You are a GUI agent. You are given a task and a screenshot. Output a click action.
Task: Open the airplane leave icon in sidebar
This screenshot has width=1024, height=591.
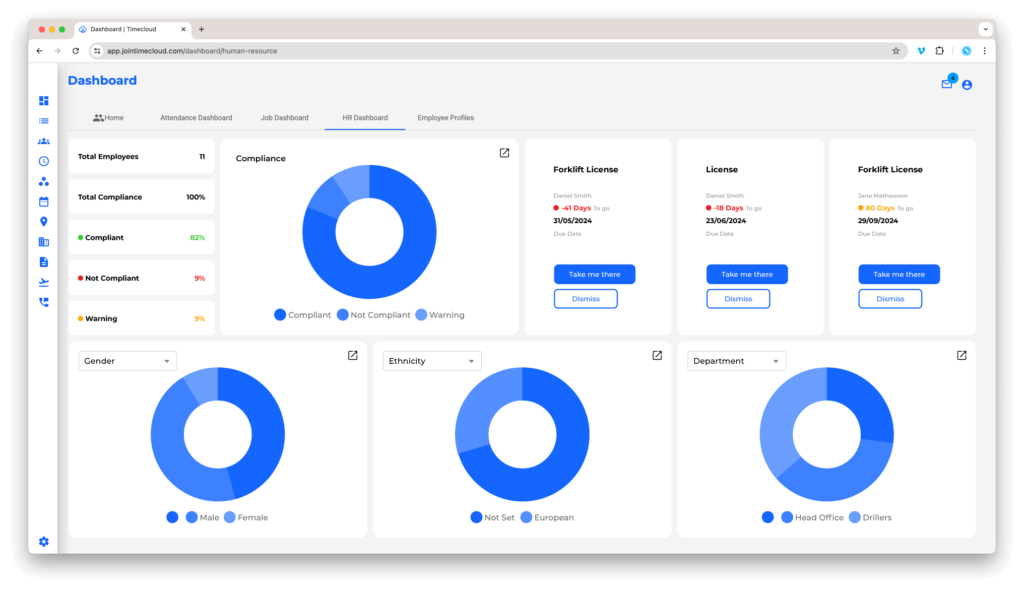click(x=44, y=282)
